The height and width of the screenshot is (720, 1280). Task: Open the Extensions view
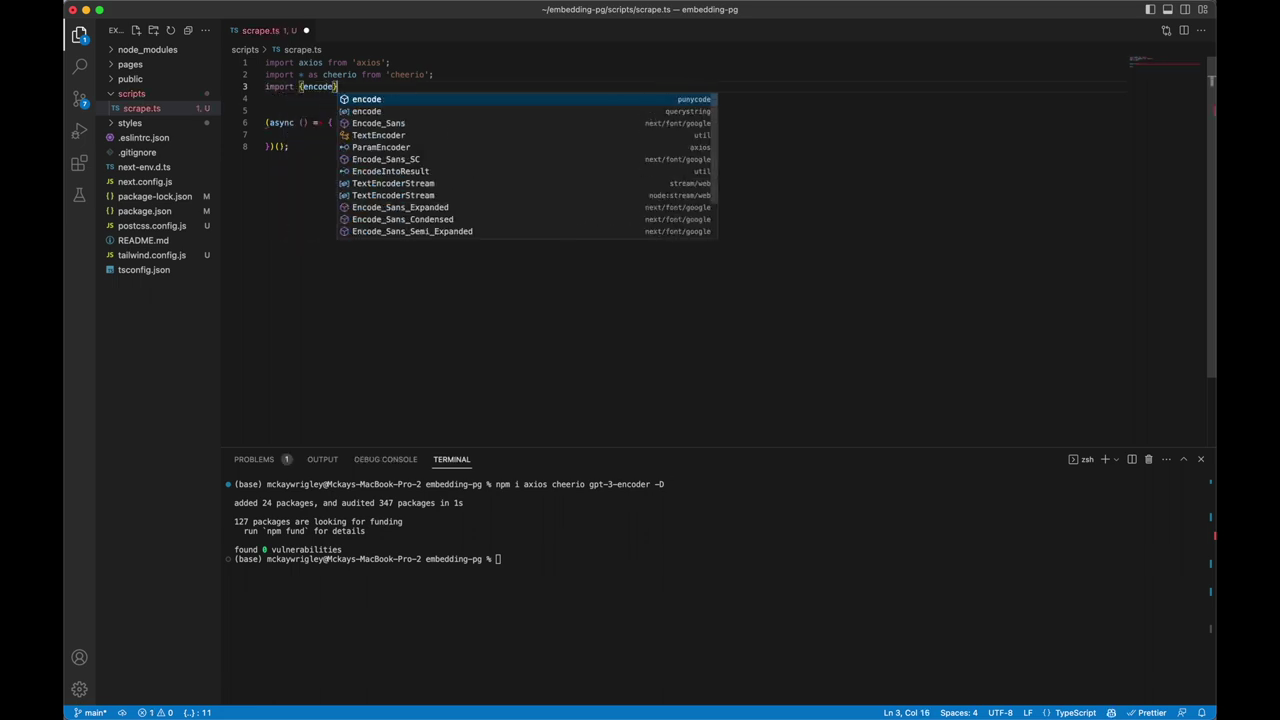[x=80, y=163]
